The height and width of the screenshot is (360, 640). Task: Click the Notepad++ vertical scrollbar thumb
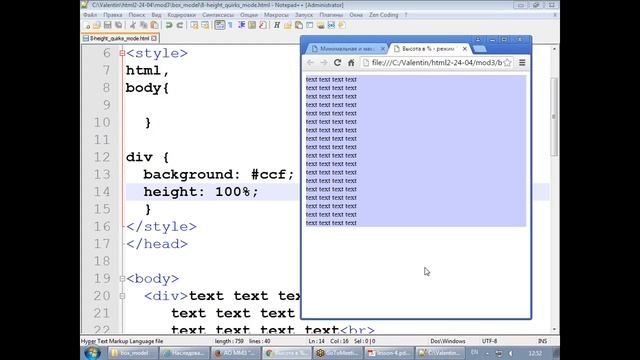554,116
